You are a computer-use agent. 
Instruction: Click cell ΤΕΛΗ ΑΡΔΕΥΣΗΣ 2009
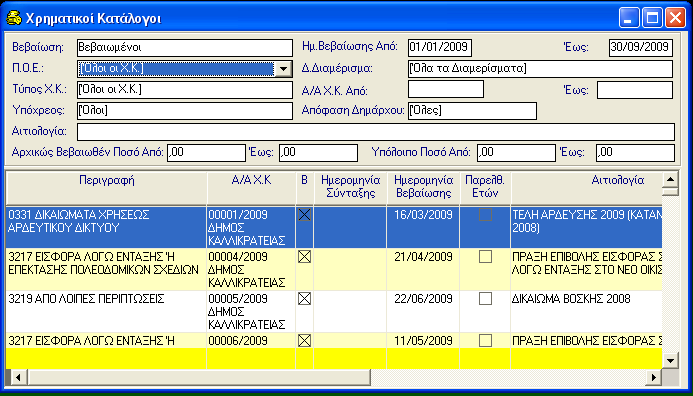click(x=586, y=227)
